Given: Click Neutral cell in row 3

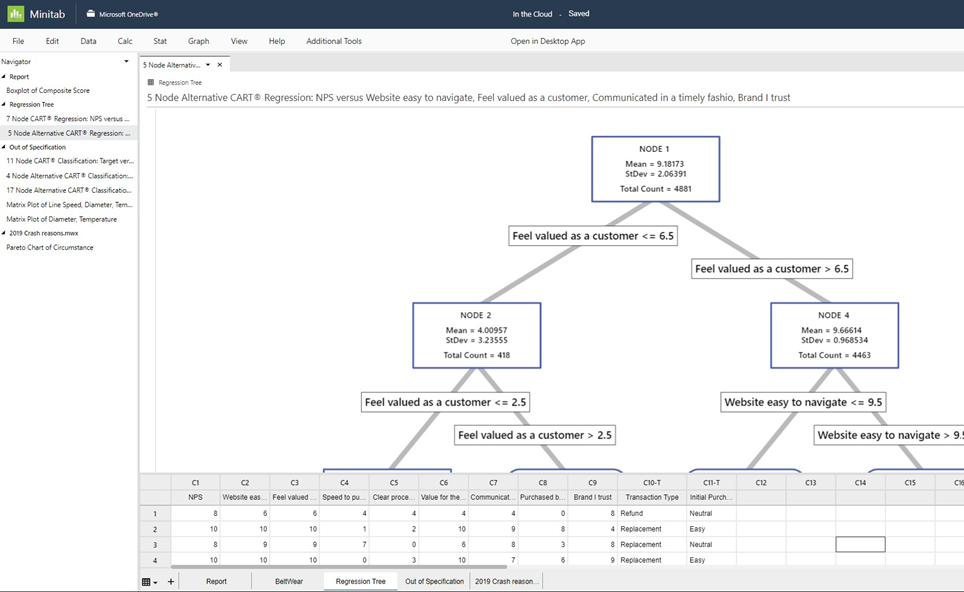Looking at the screenshot, I should coord(711,545).
